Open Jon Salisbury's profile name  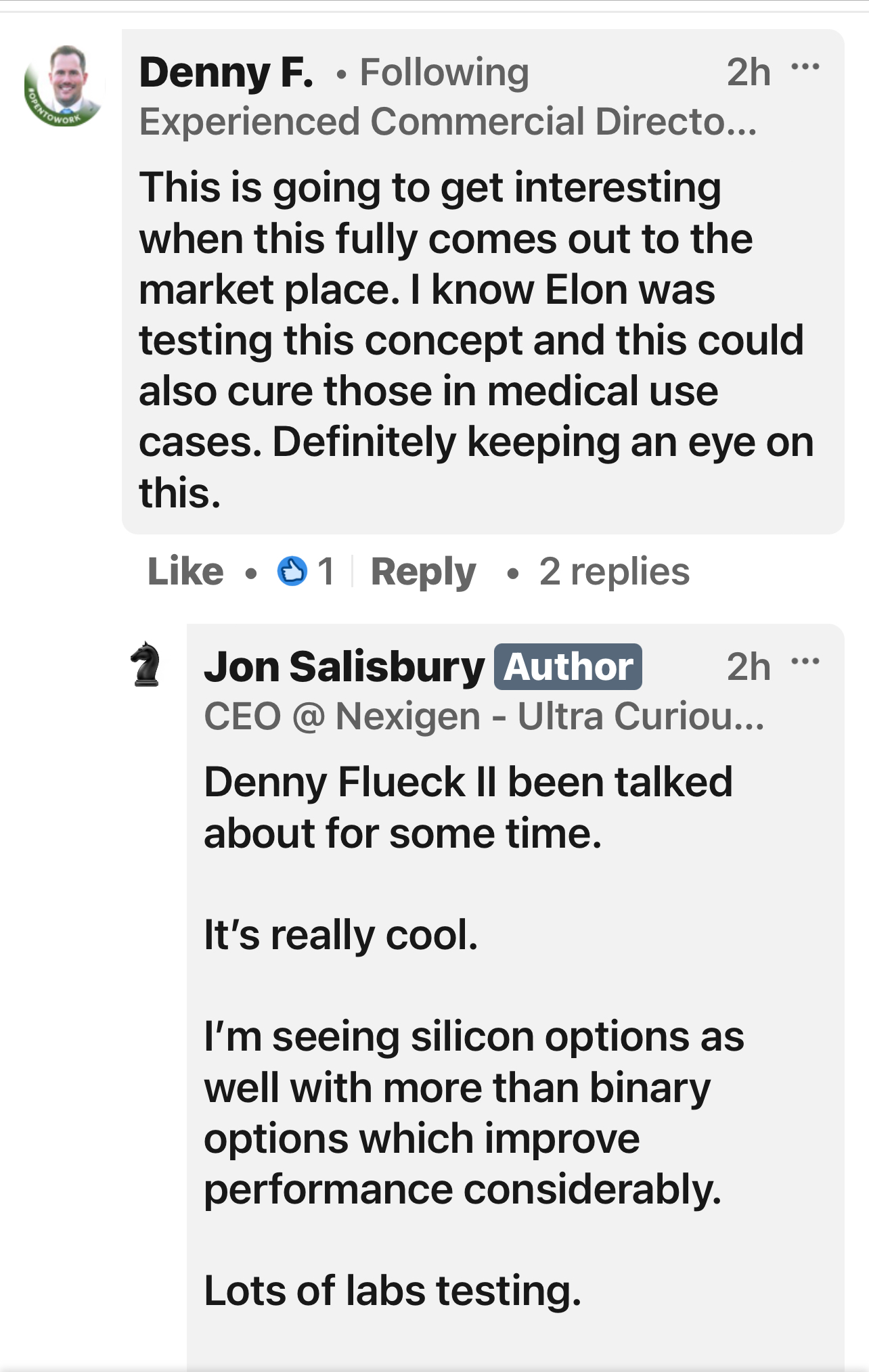pyautogui.click(x=344, y=667)
